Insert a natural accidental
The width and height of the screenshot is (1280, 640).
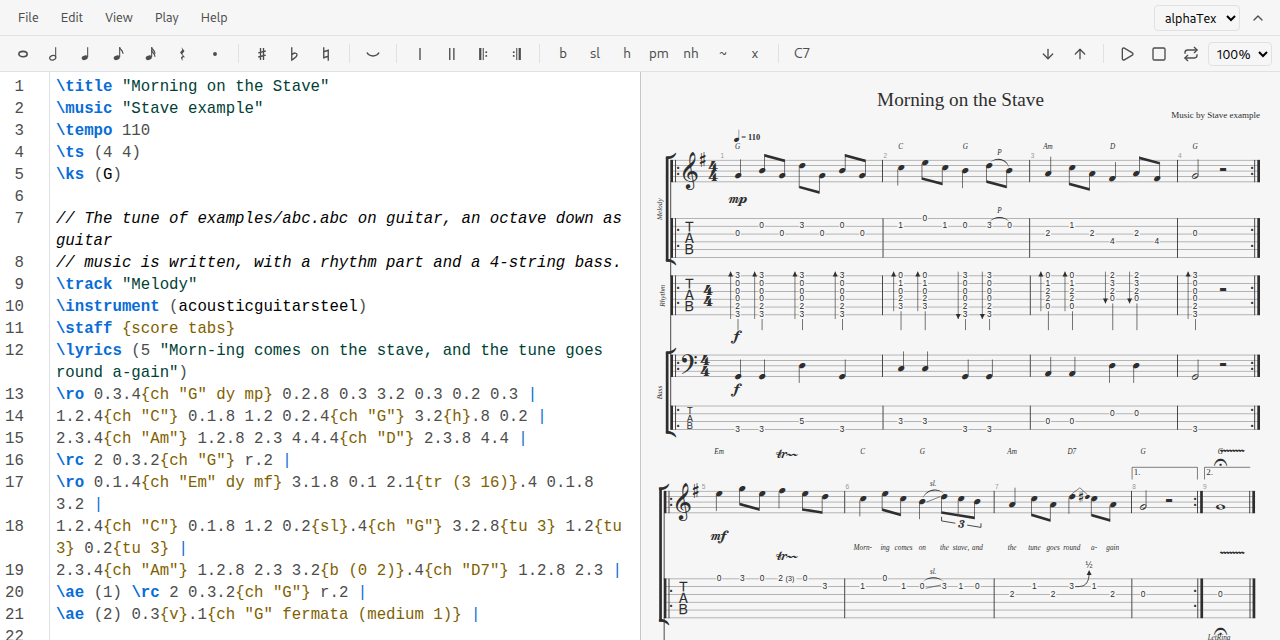326,54
